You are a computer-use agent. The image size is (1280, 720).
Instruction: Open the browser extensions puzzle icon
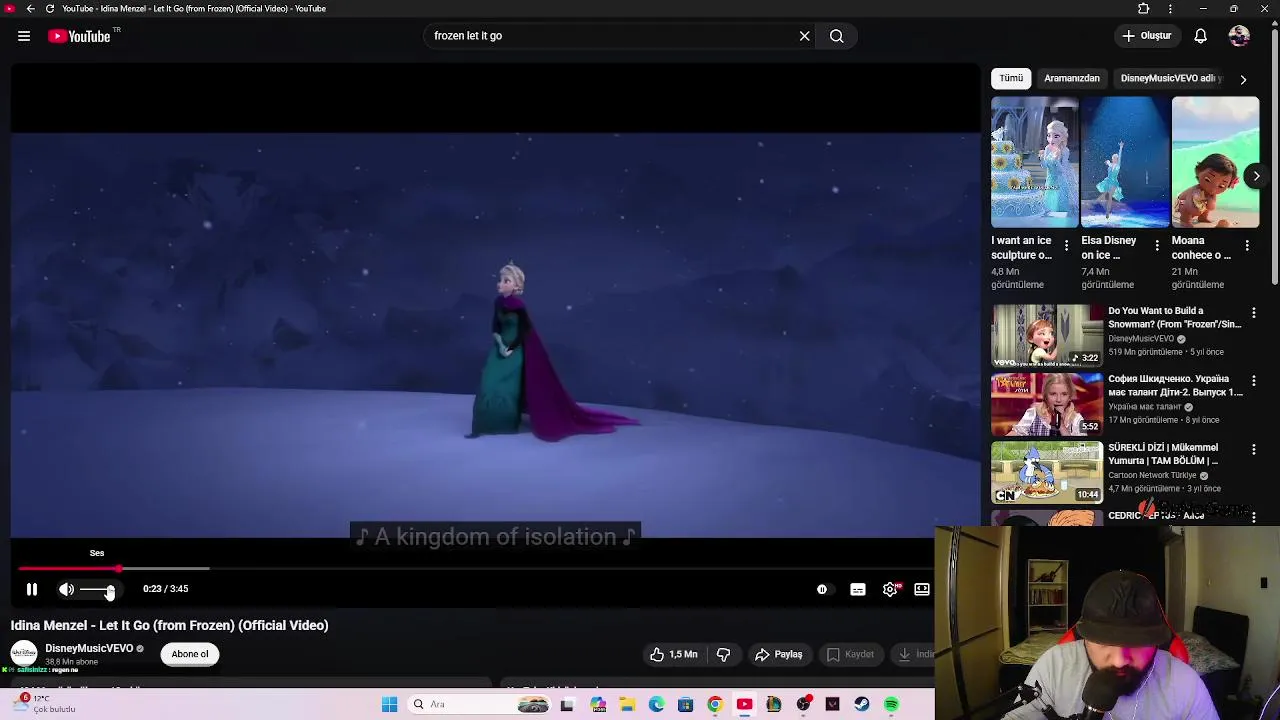[1144, 8]
